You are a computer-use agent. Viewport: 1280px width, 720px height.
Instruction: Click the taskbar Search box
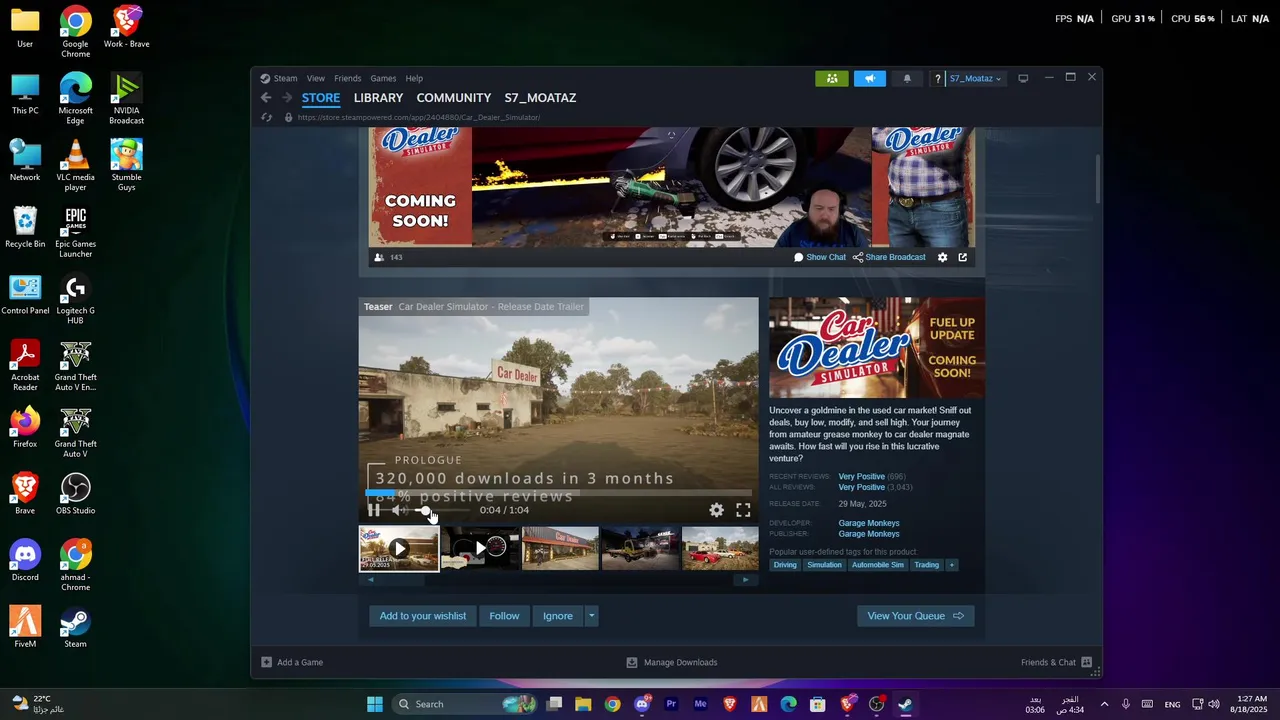coord(465,704)
